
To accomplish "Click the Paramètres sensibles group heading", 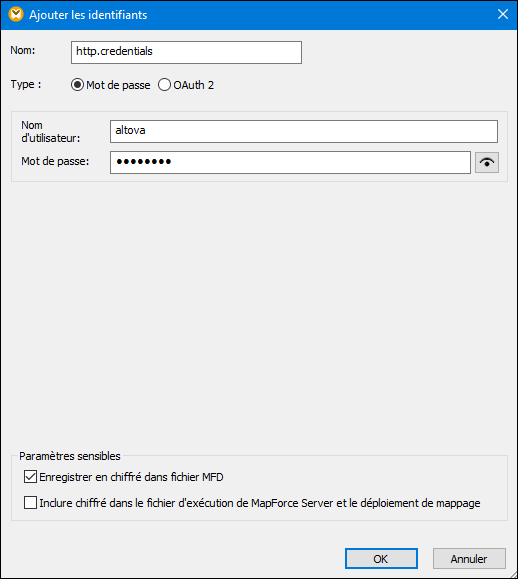I will pyautogui.click(x=70, y=456).
